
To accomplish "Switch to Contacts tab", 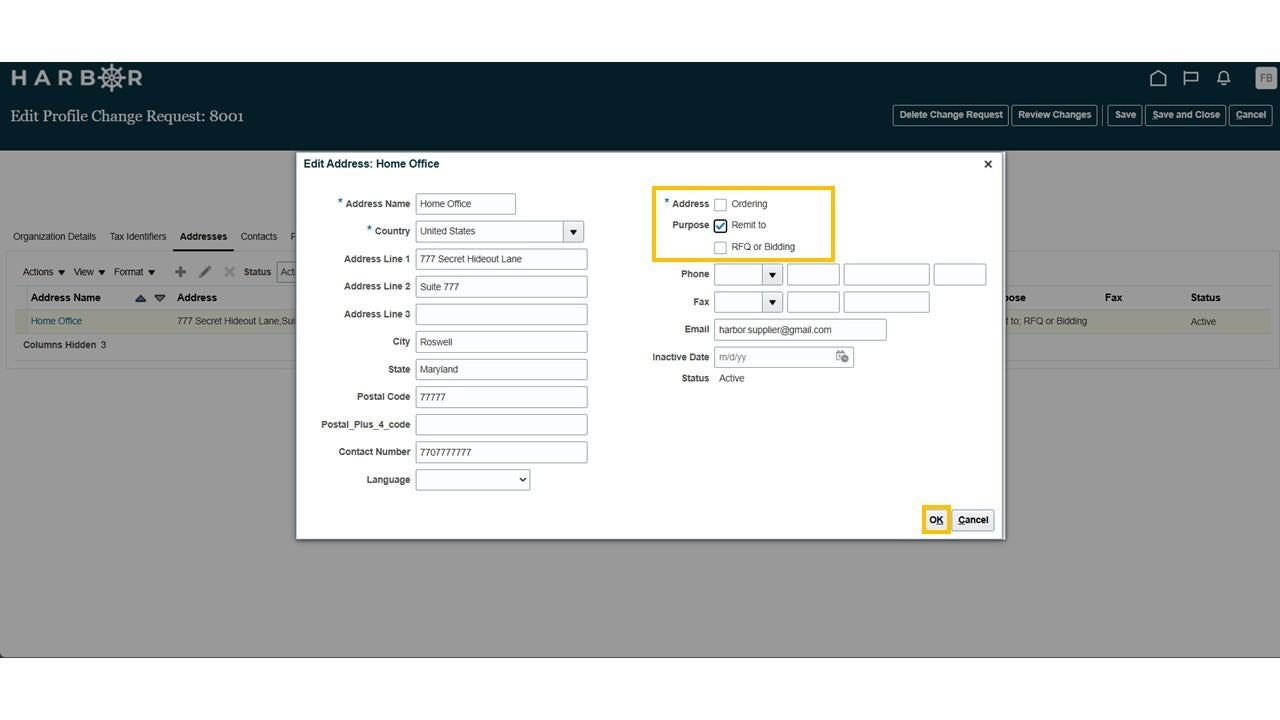I will pyautogui.click(x=259, y=237).
